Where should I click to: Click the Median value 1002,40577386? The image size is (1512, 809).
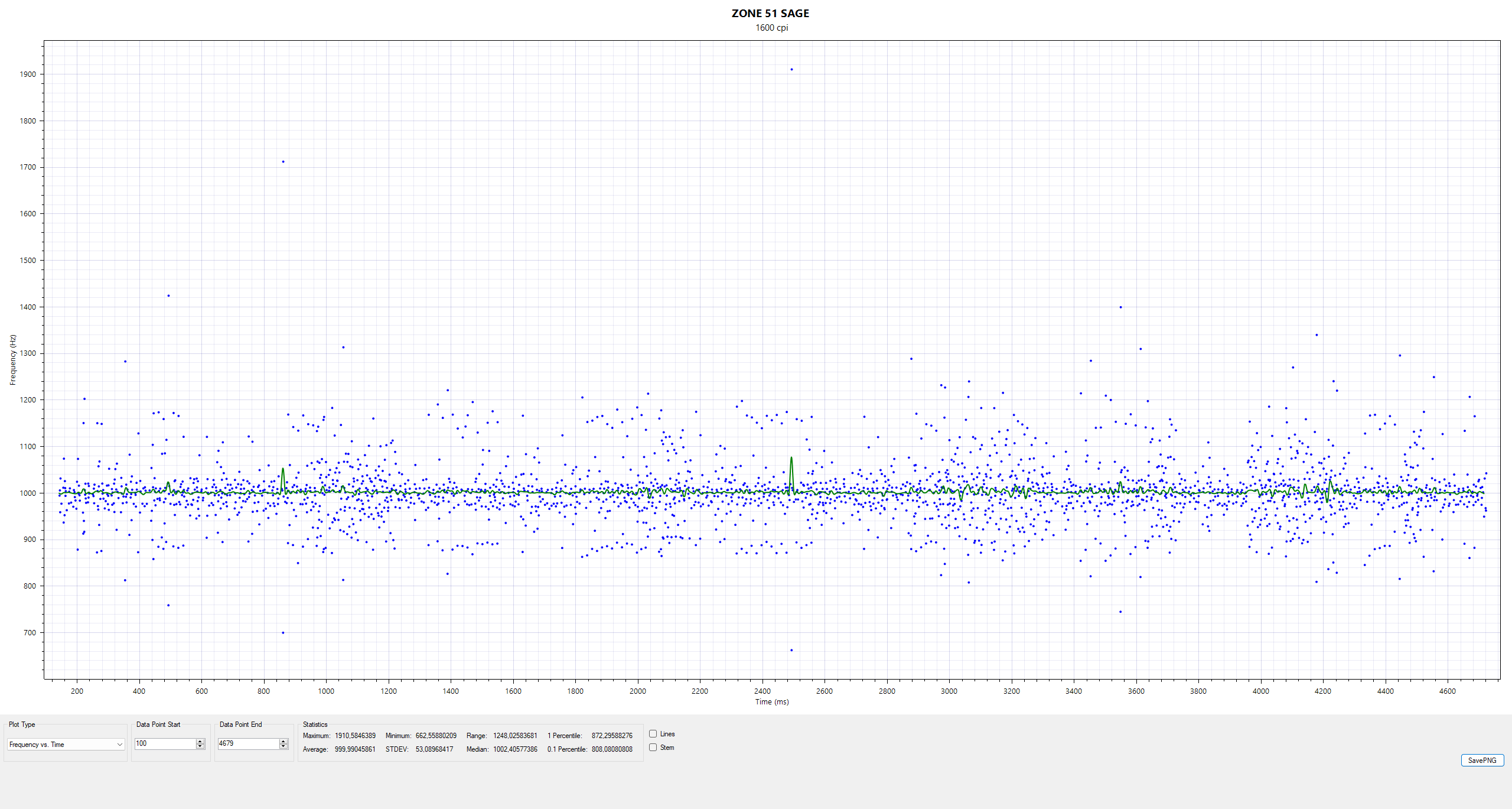coord(515,749)
